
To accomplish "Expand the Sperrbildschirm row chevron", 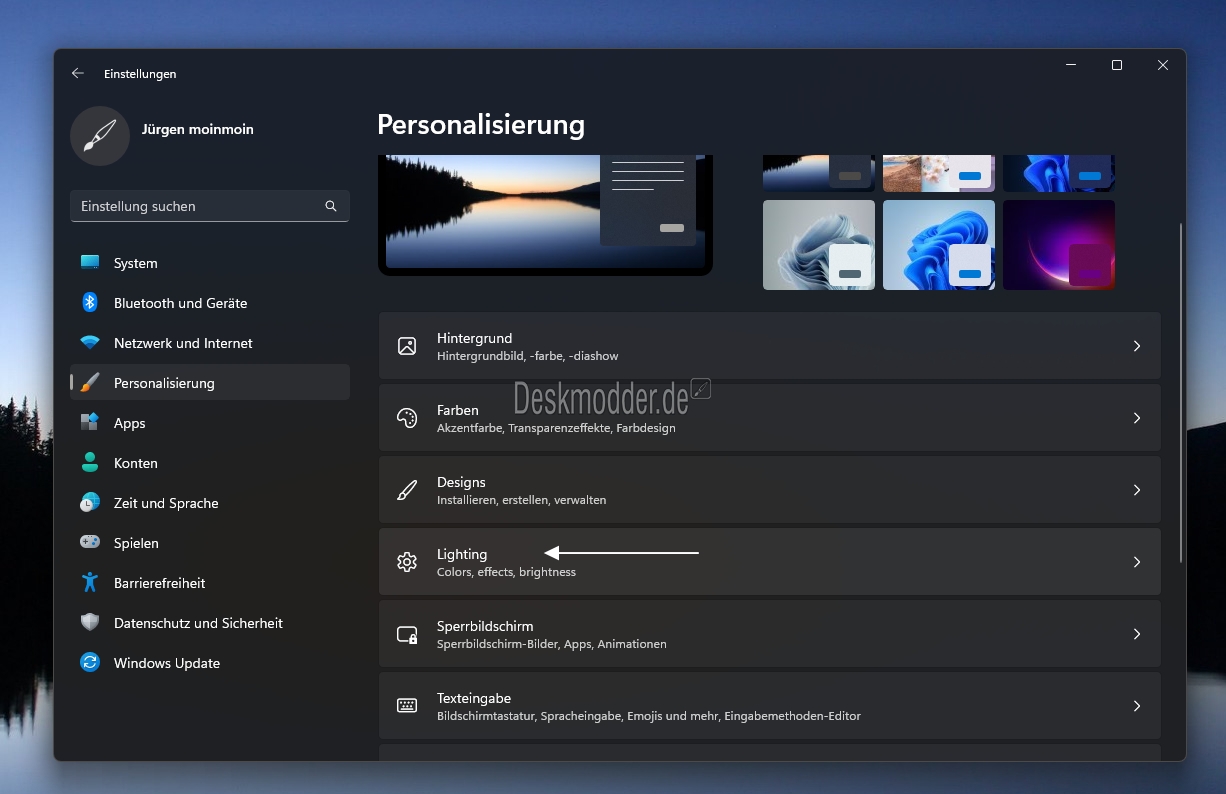I will pyautogui.click(x=1136, y=634).
